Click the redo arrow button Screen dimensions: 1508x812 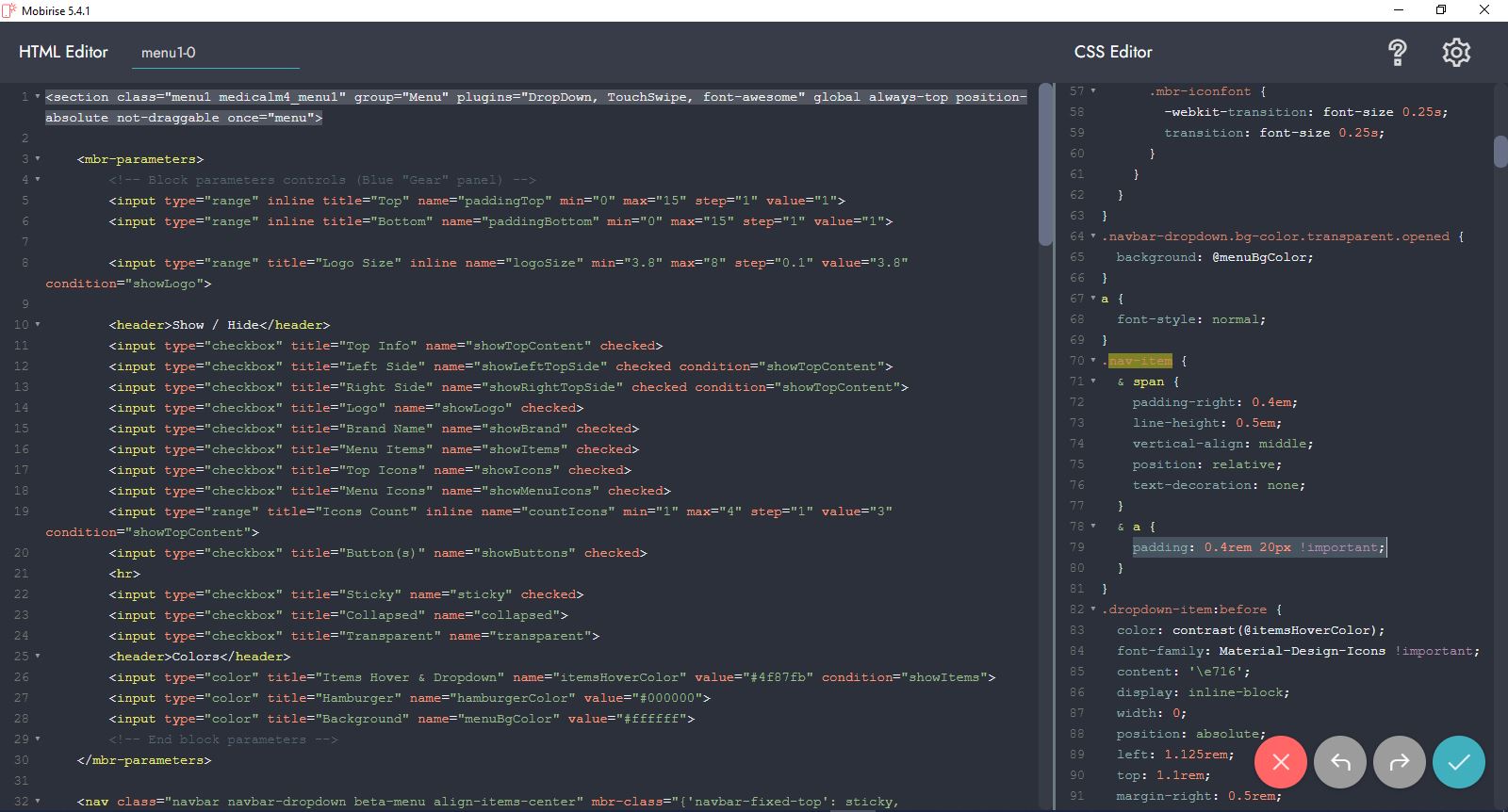1400,762
